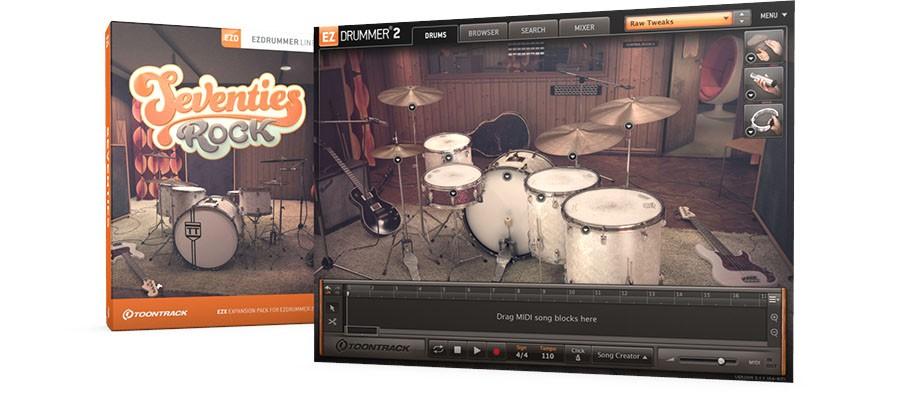Switch to the MIXER tab
This screenshot has height=403, width=898.
[x=584, y=27]
